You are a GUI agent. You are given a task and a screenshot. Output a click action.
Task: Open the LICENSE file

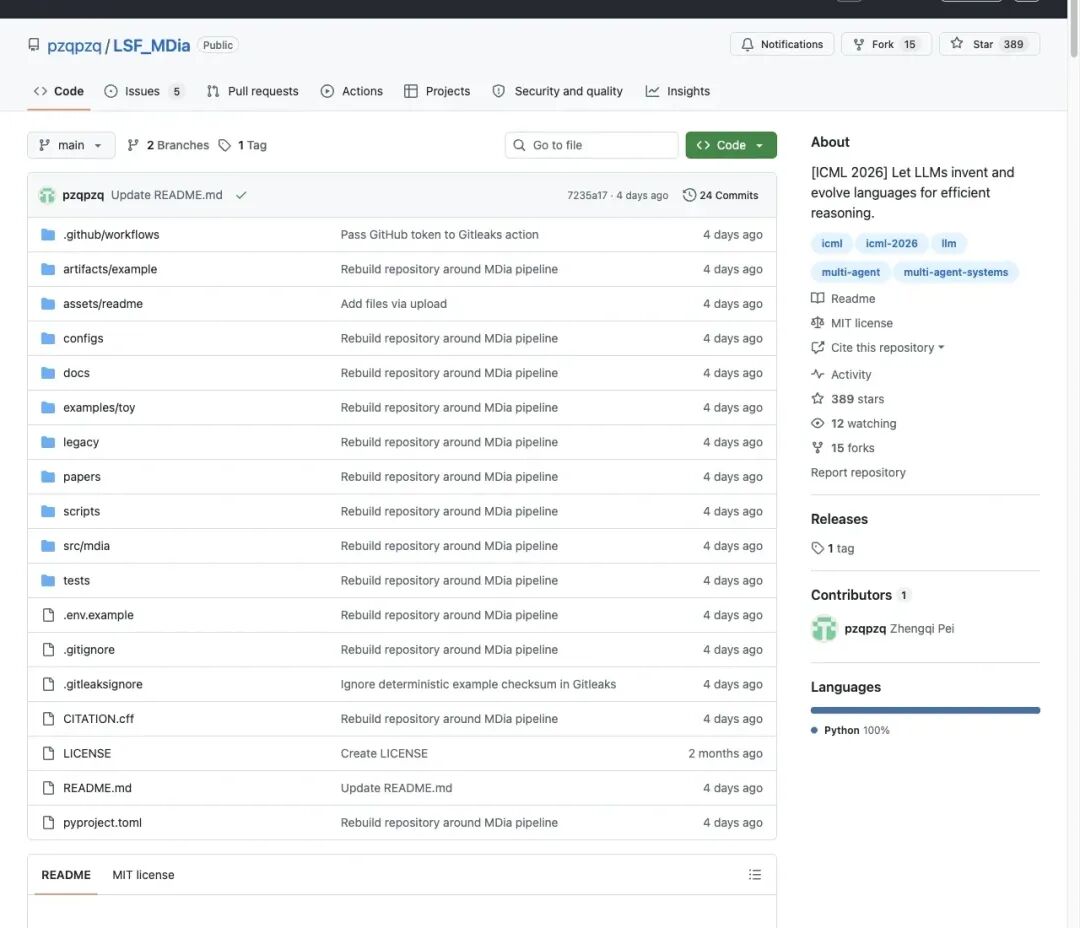pos(87,754)
